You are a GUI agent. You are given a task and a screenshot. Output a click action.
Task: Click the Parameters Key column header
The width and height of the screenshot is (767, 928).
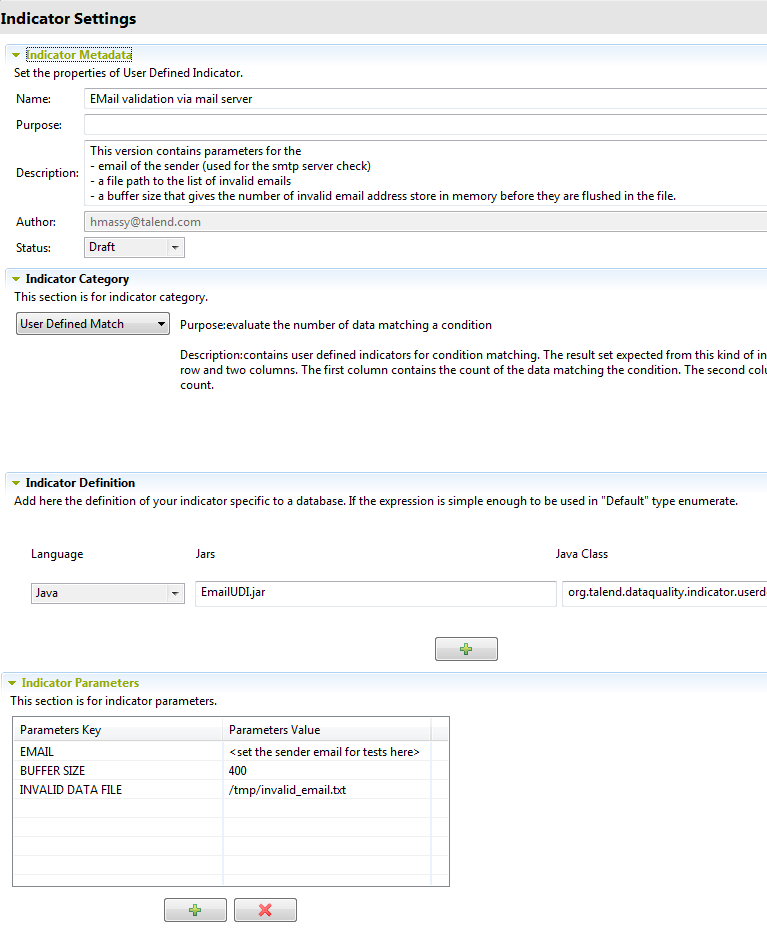[x=118, y=730]
